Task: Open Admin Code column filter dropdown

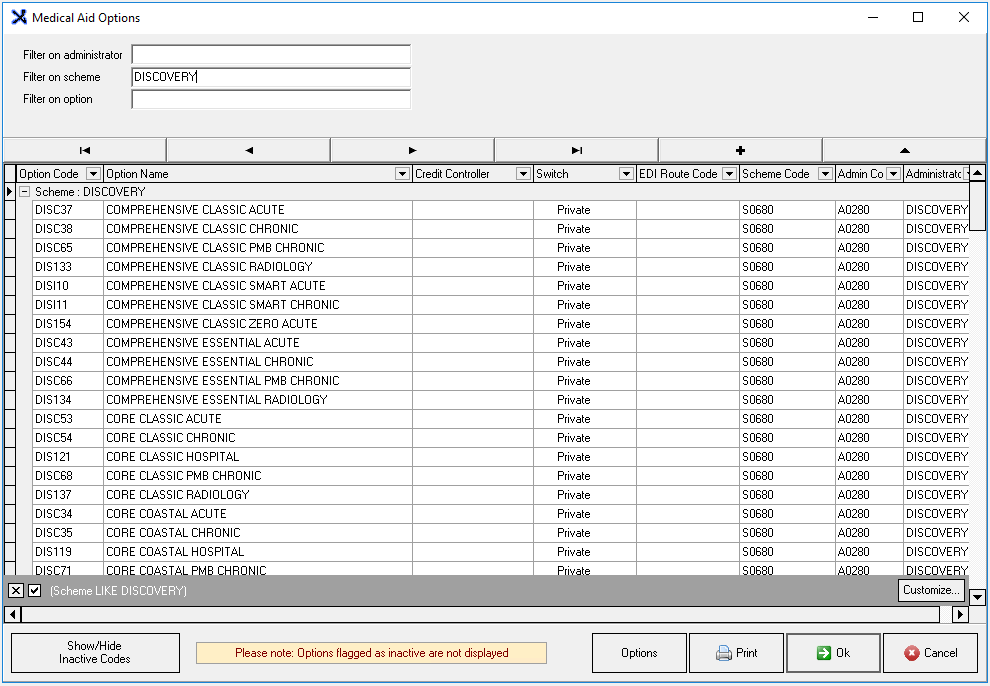Action: click(x=893, y=174)
